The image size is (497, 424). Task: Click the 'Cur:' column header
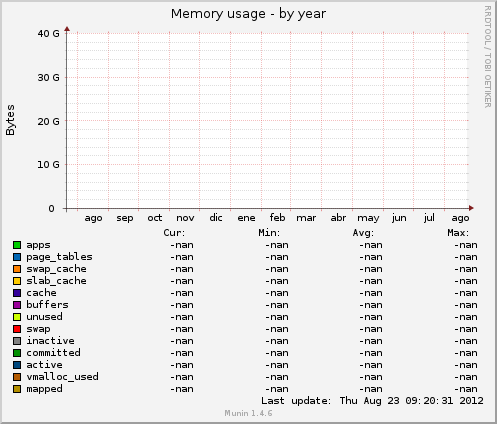(174, 233)
